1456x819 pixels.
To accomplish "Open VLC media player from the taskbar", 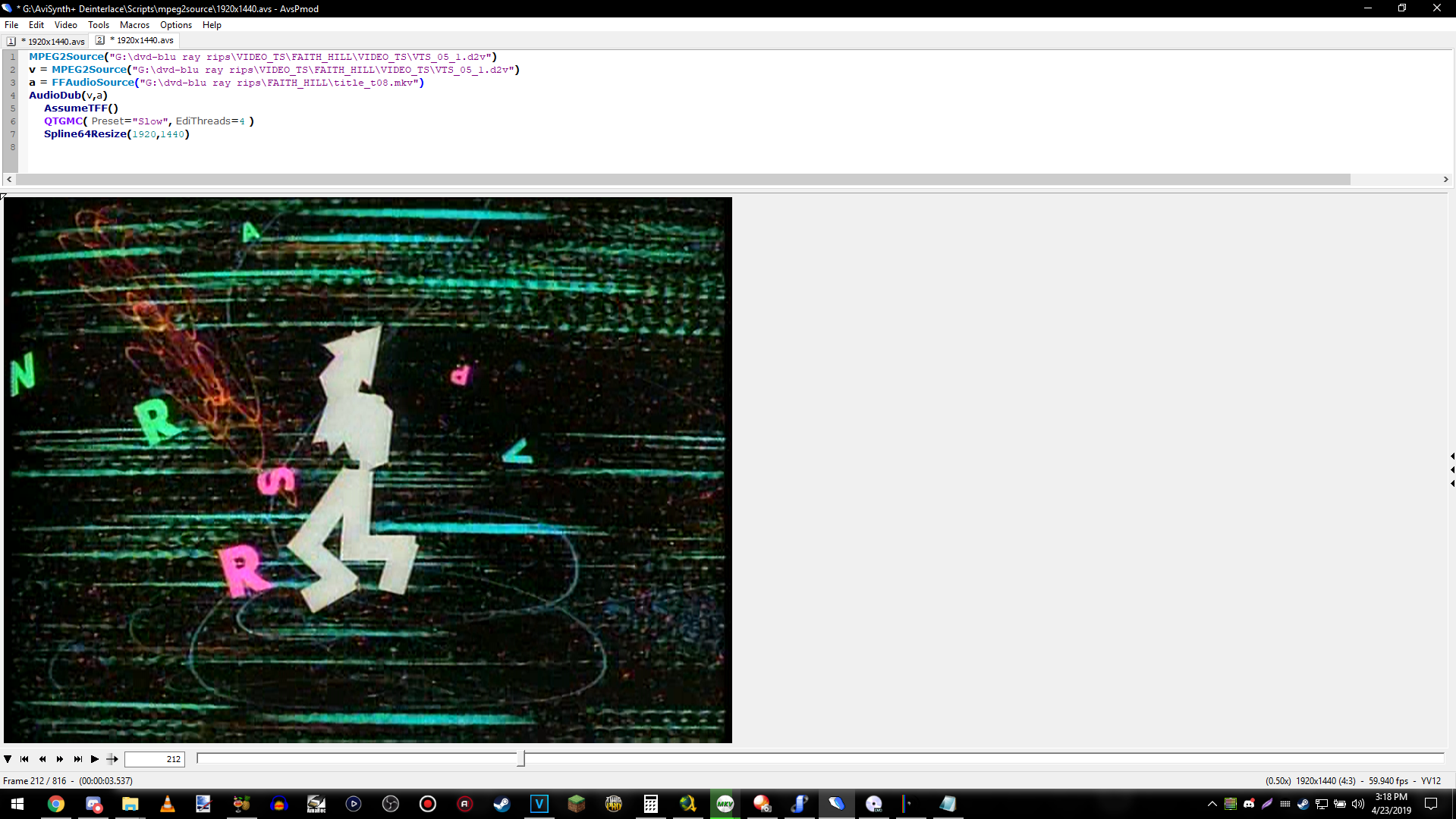I will point(168,804).
